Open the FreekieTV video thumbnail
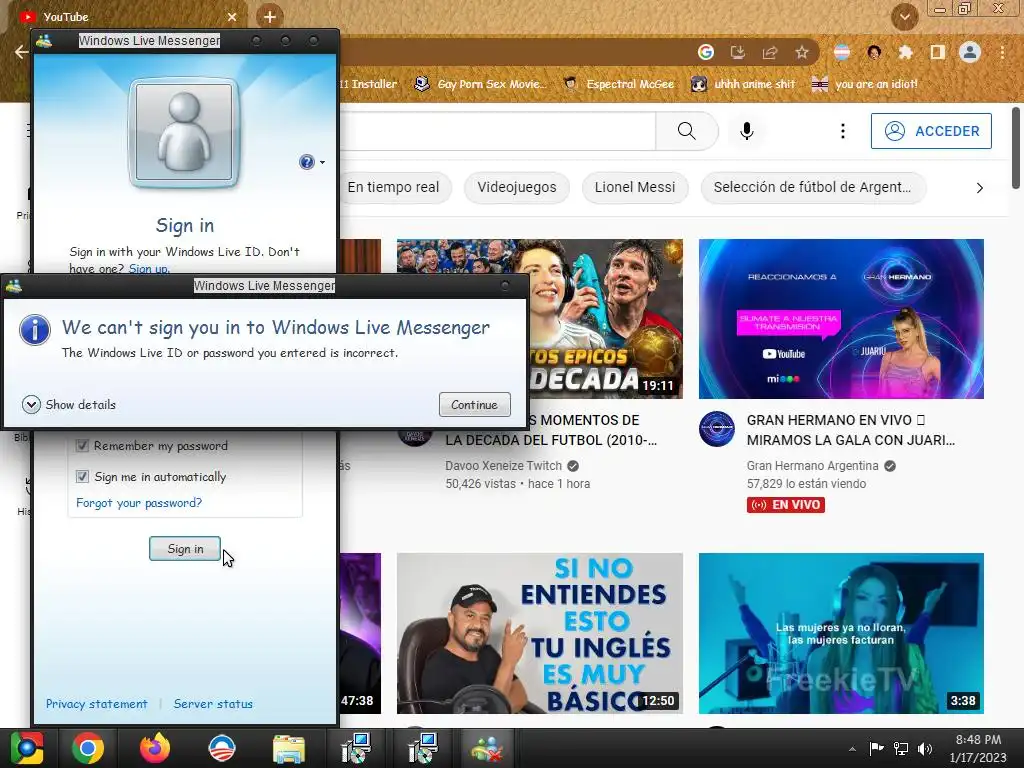Image resolution: width=1024 pixels, height=768 pixels. pos(841,633)
